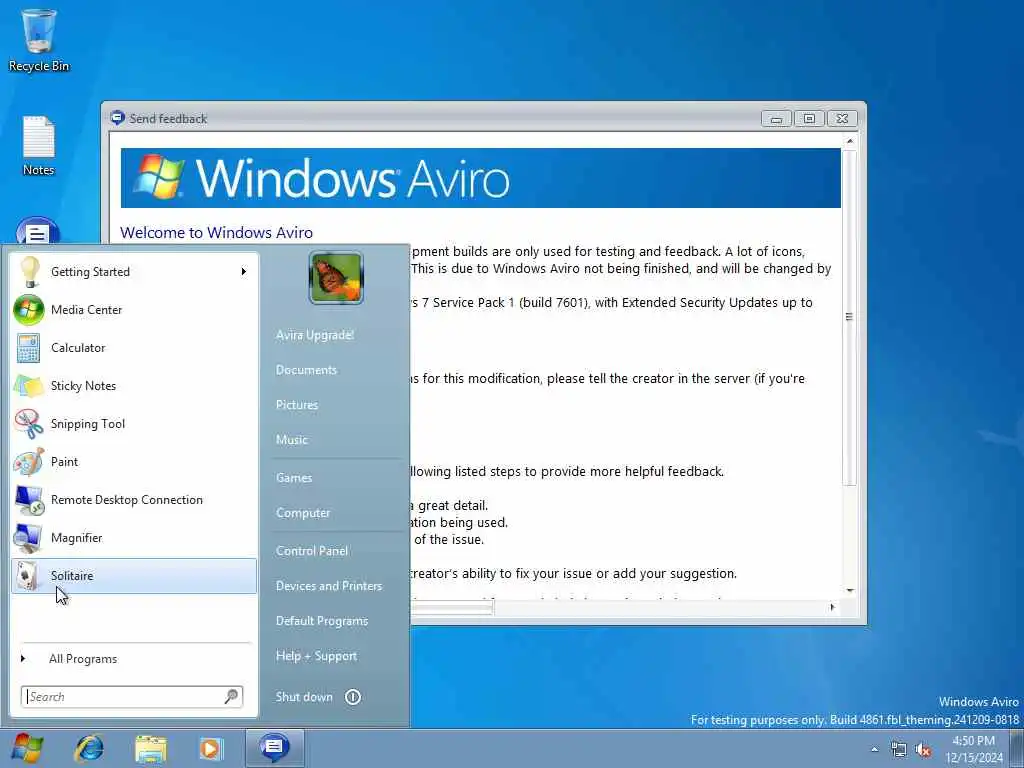Open Default Programs

322,621
